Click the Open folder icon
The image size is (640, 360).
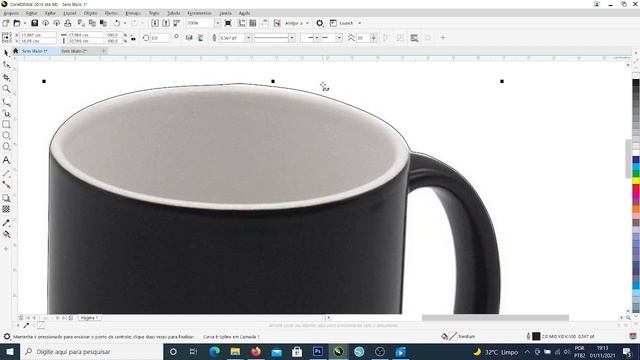17,23
